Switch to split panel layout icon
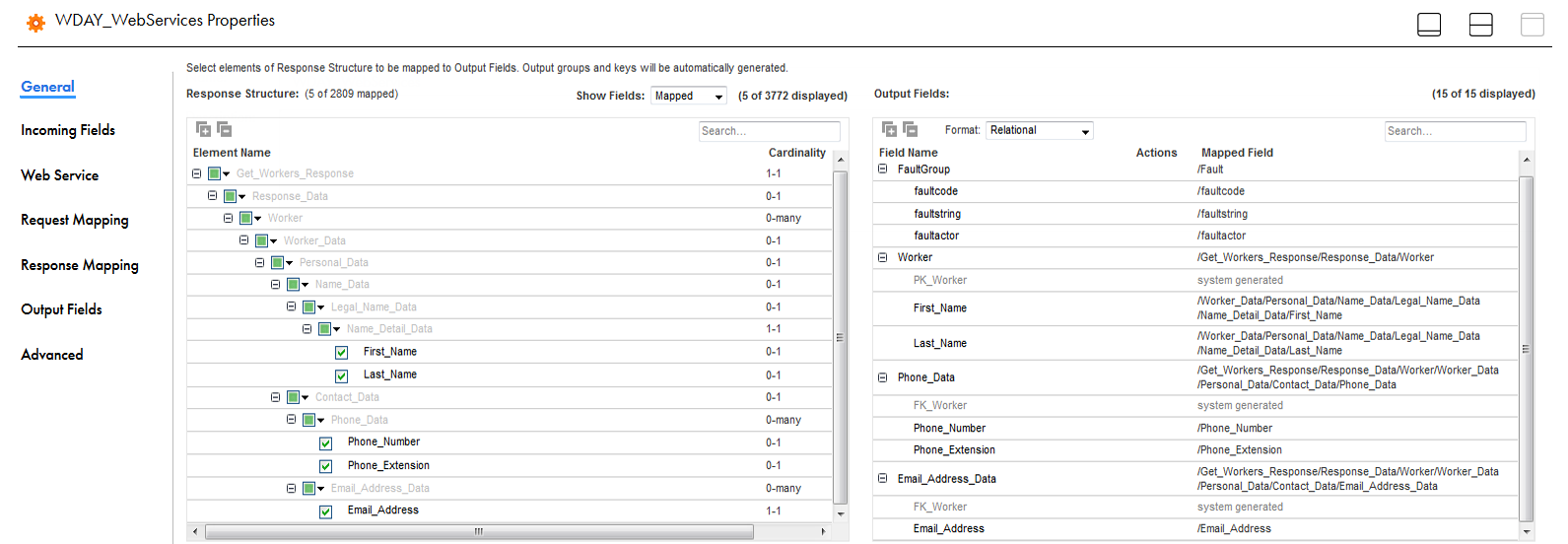The width and height of the screenshot is (1568, 544). click(1481, 25)
